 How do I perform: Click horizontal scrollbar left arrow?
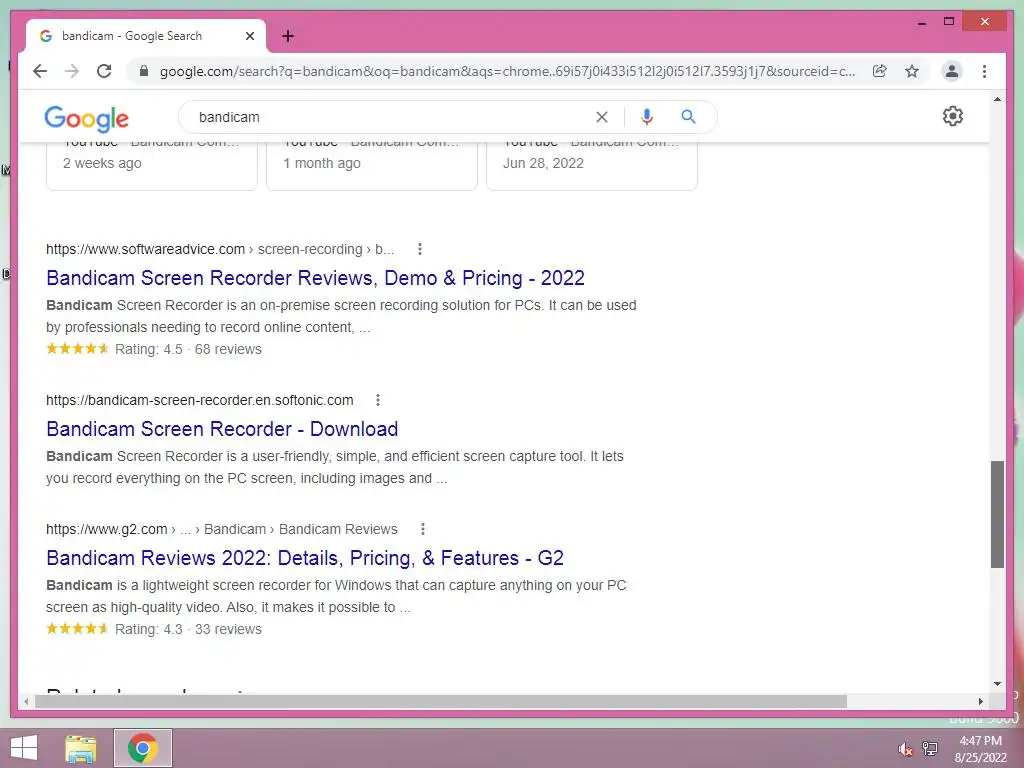point(26,701)
